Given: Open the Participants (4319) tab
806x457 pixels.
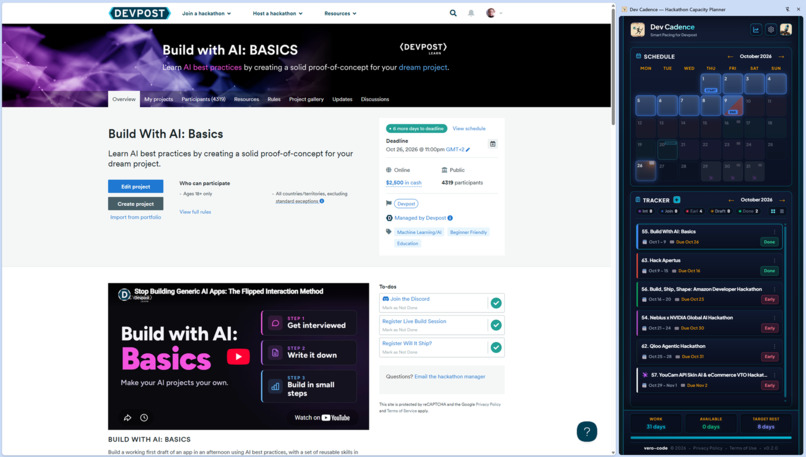Looking at the screenshot, I should [204, 99].
